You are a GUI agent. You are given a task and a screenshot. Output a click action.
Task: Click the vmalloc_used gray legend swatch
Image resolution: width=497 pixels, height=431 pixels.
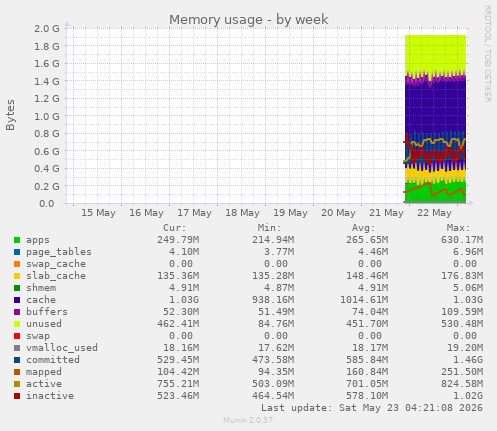(x=17, y=348)
